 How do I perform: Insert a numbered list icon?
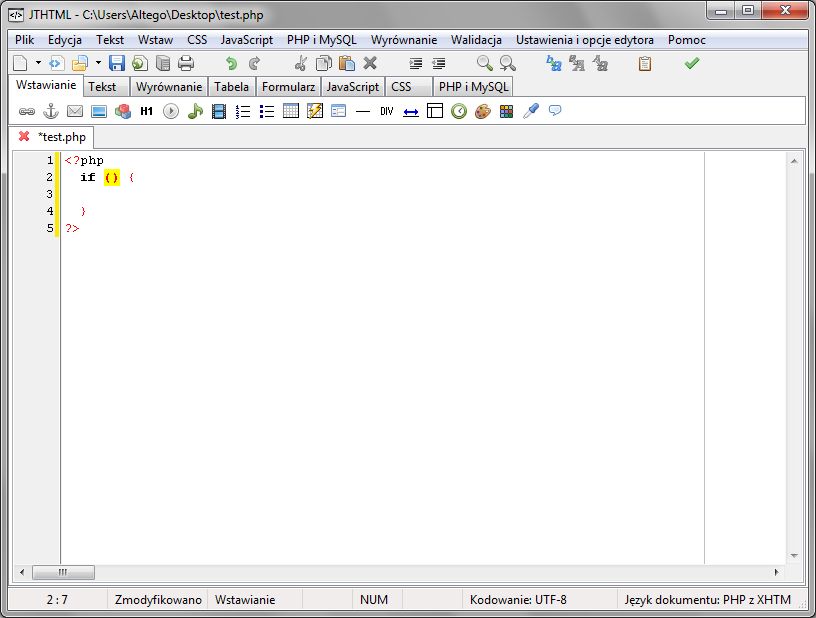coord(243,111)
